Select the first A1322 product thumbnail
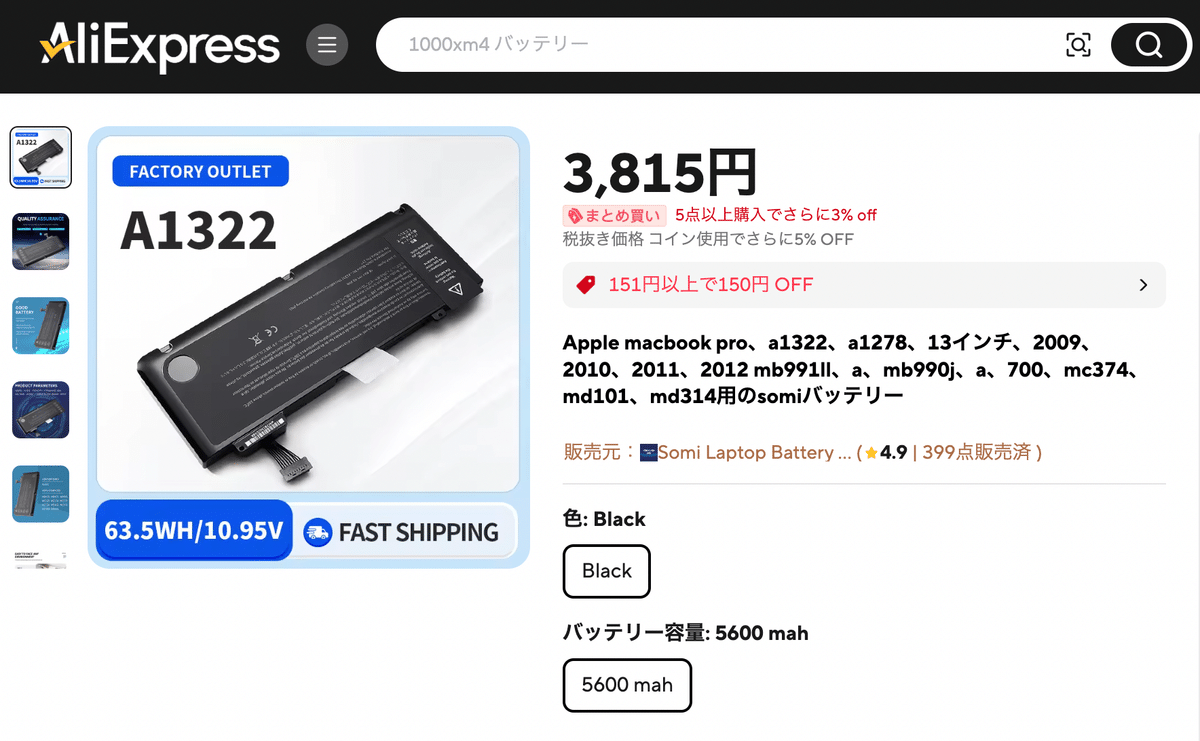 coord(40,157)
